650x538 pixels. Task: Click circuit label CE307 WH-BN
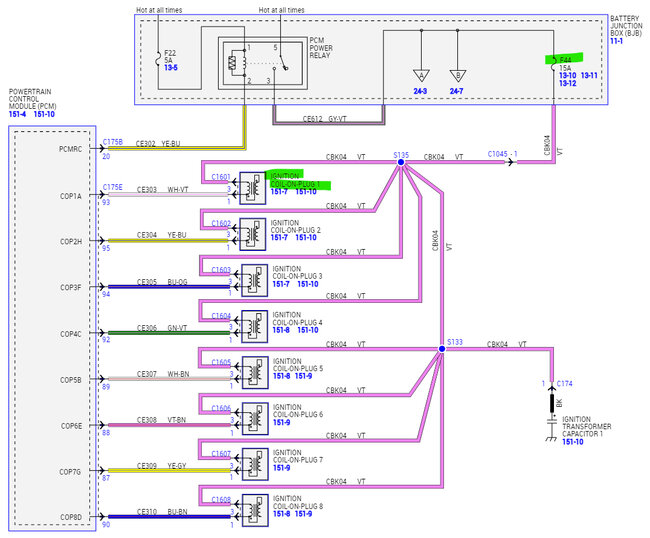(163, 374)
